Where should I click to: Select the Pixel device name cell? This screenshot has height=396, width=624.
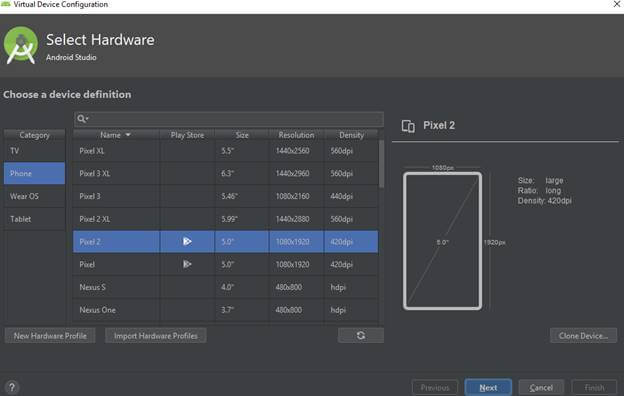tap(116, 264)
